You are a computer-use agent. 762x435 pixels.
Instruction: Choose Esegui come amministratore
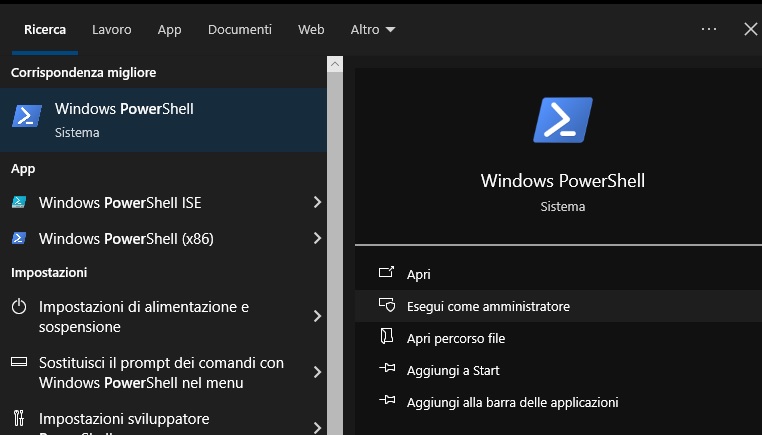click(558, 306)
